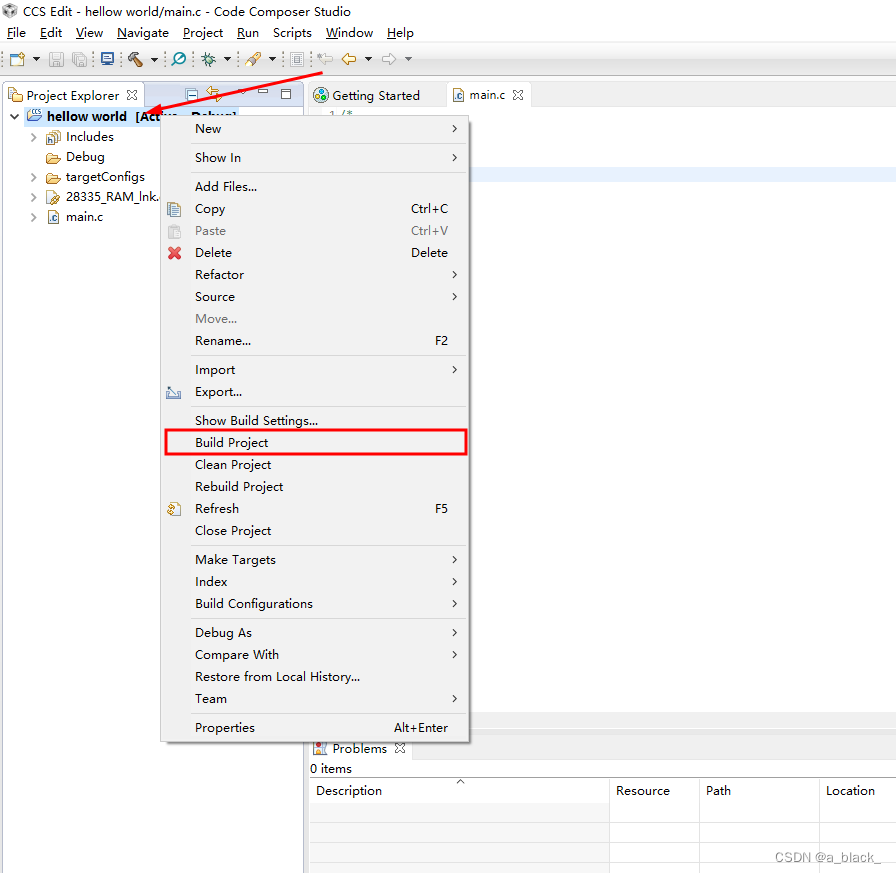
Task: Click the blue slashed-circle toolbar icon
Action: coord(179,59)
